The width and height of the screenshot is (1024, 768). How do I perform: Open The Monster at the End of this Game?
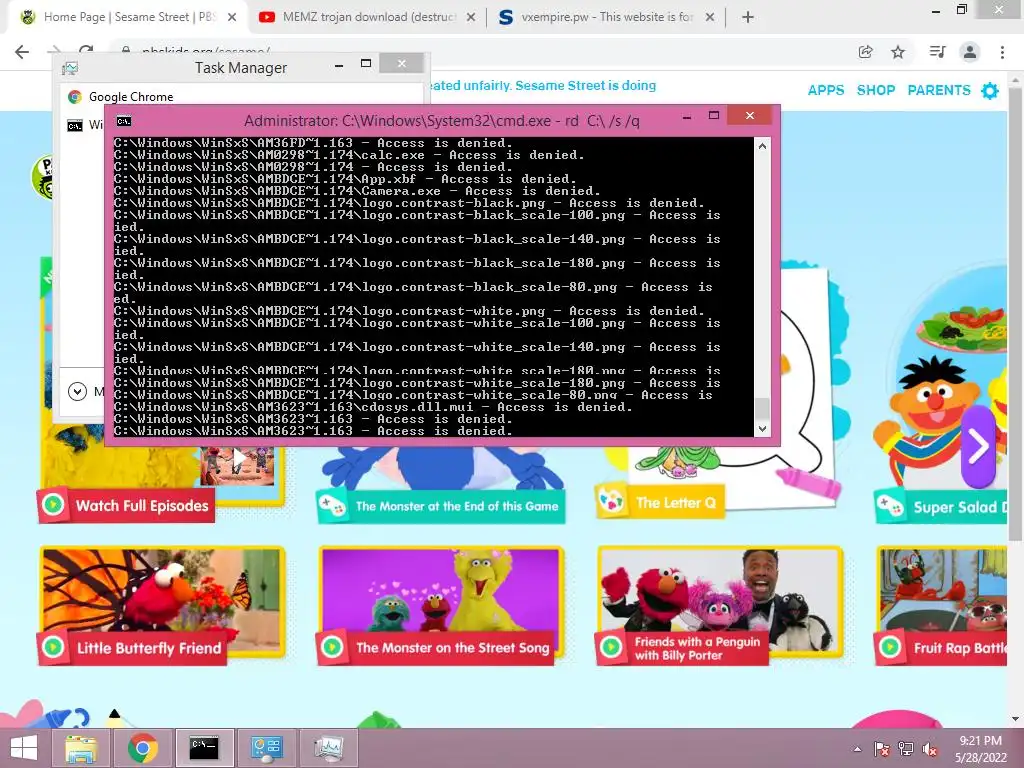(x=441, y=506)
